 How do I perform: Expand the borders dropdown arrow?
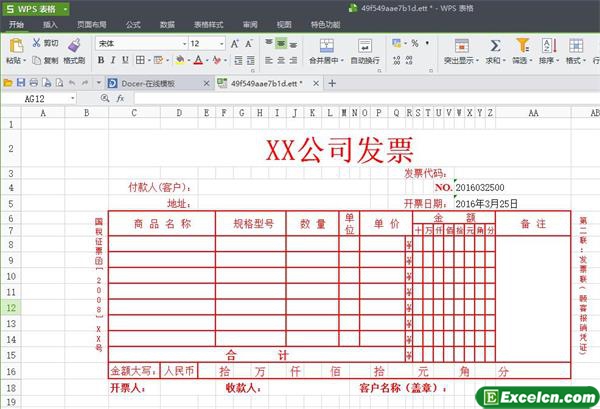tap(149, 60)
